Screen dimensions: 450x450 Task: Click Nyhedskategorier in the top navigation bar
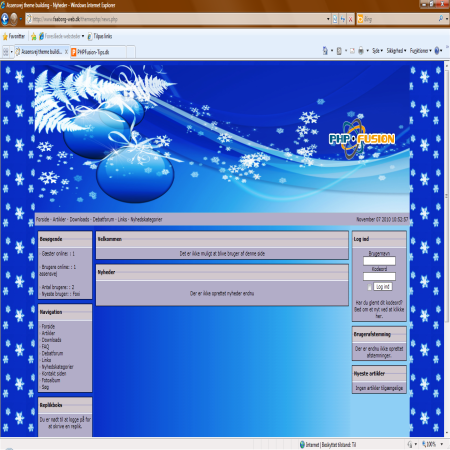[x=146, y=219]
